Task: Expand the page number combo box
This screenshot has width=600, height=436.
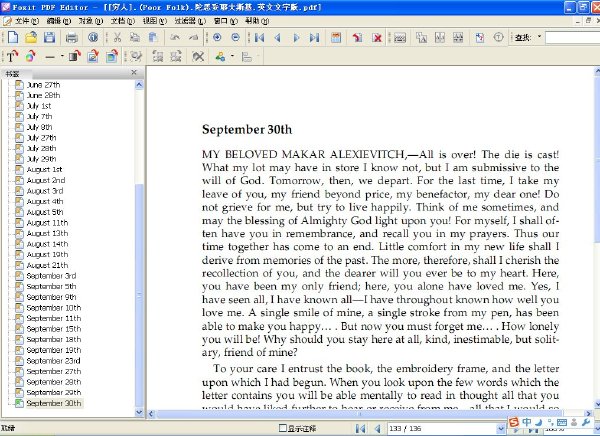Action: pos(501,428)
